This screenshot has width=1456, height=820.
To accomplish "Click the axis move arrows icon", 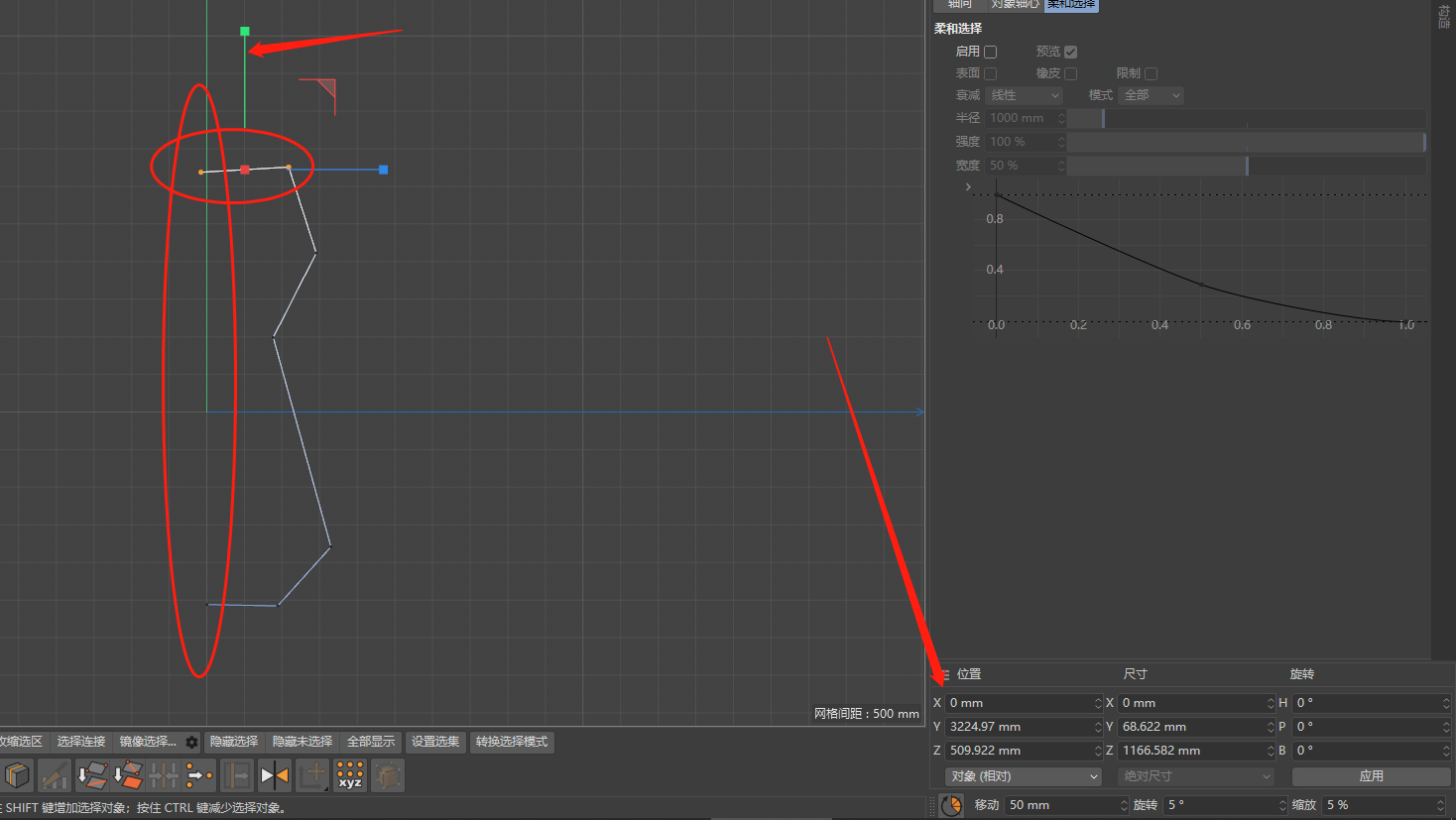I will tap(312, 775).
